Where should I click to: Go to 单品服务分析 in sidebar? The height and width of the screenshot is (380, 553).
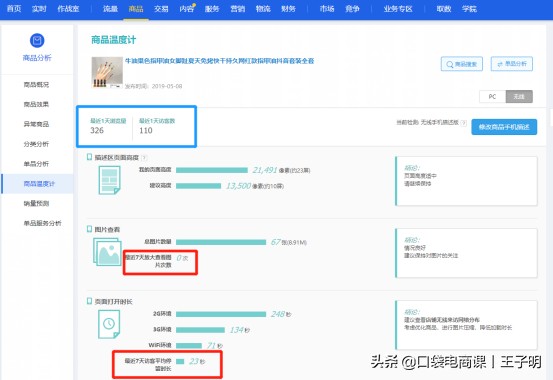click(x=42, y=223)
